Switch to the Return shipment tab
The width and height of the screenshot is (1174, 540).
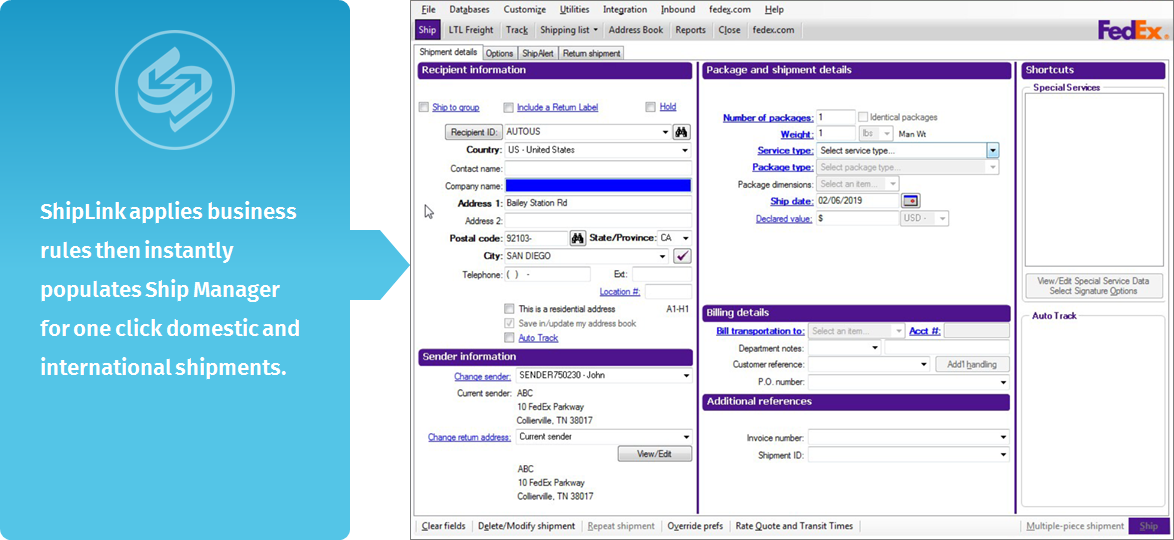591,53
